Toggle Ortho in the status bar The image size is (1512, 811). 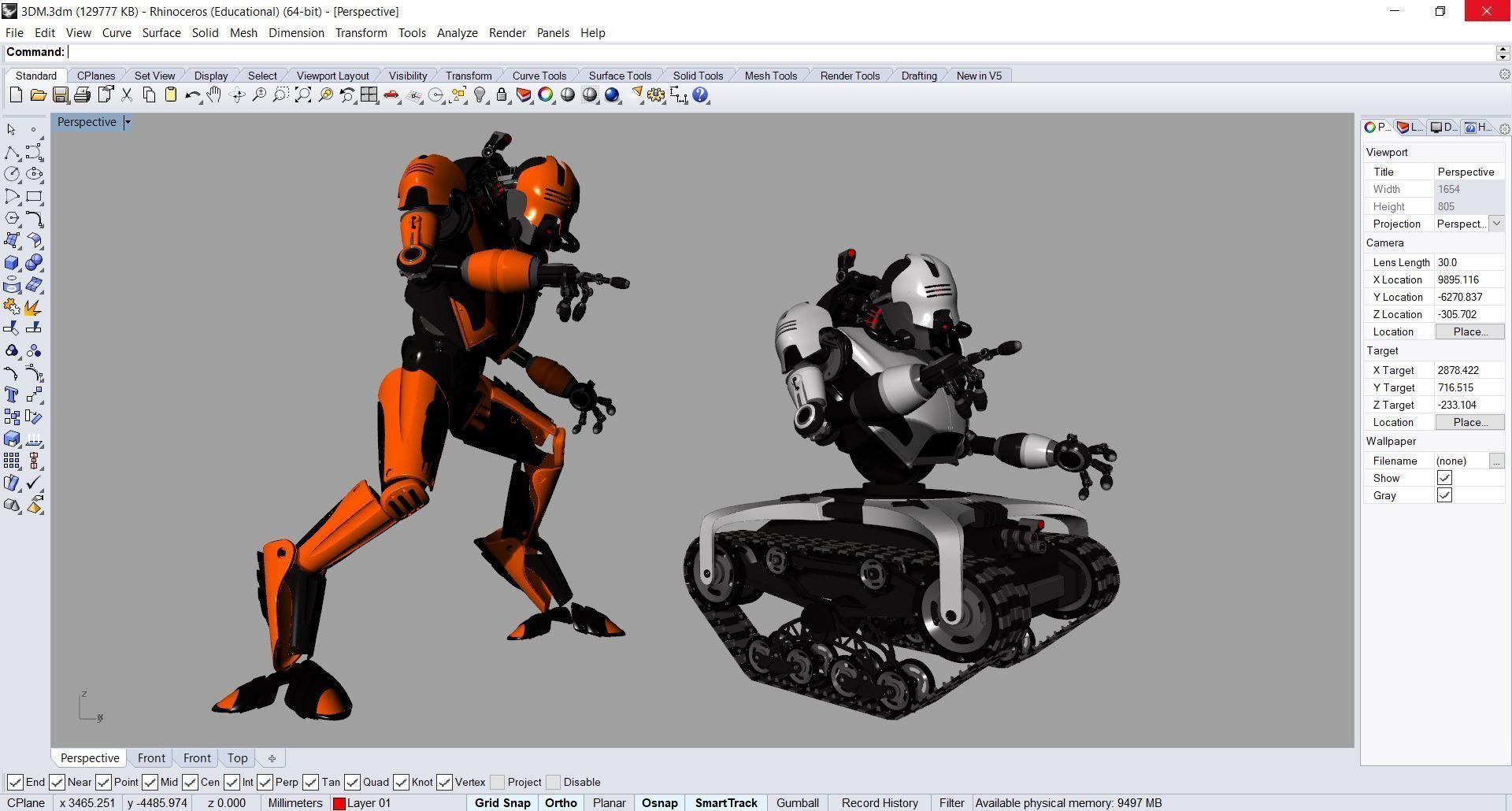coord(561,803)
